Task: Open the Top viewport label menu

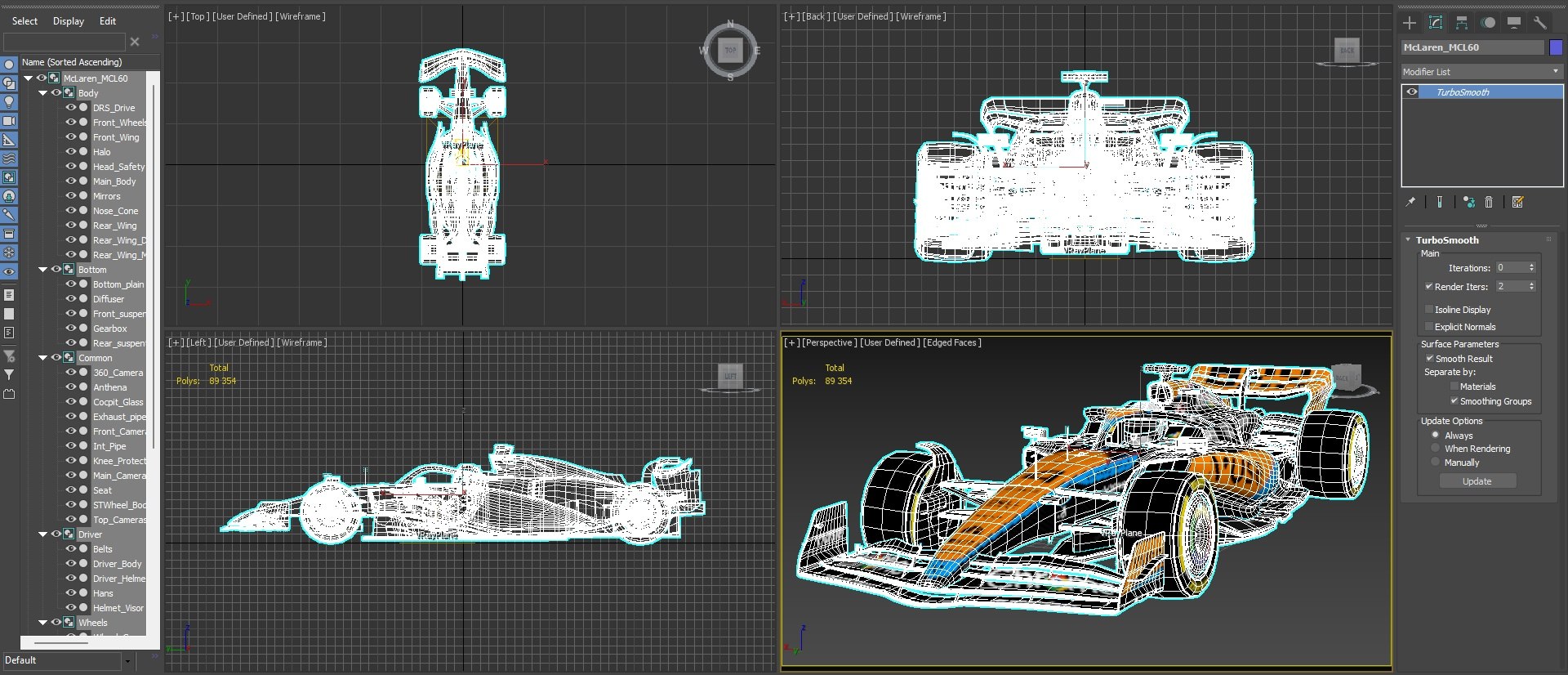Action: pyautogui.click(x=198, y=16)
